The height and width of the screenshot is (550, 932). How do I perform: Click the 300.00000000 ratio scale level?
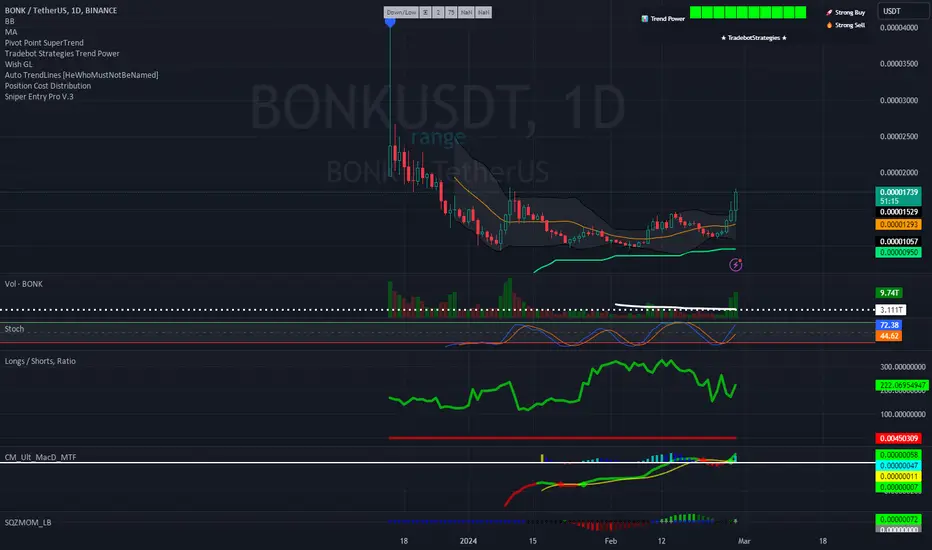(x=902, y=367)
